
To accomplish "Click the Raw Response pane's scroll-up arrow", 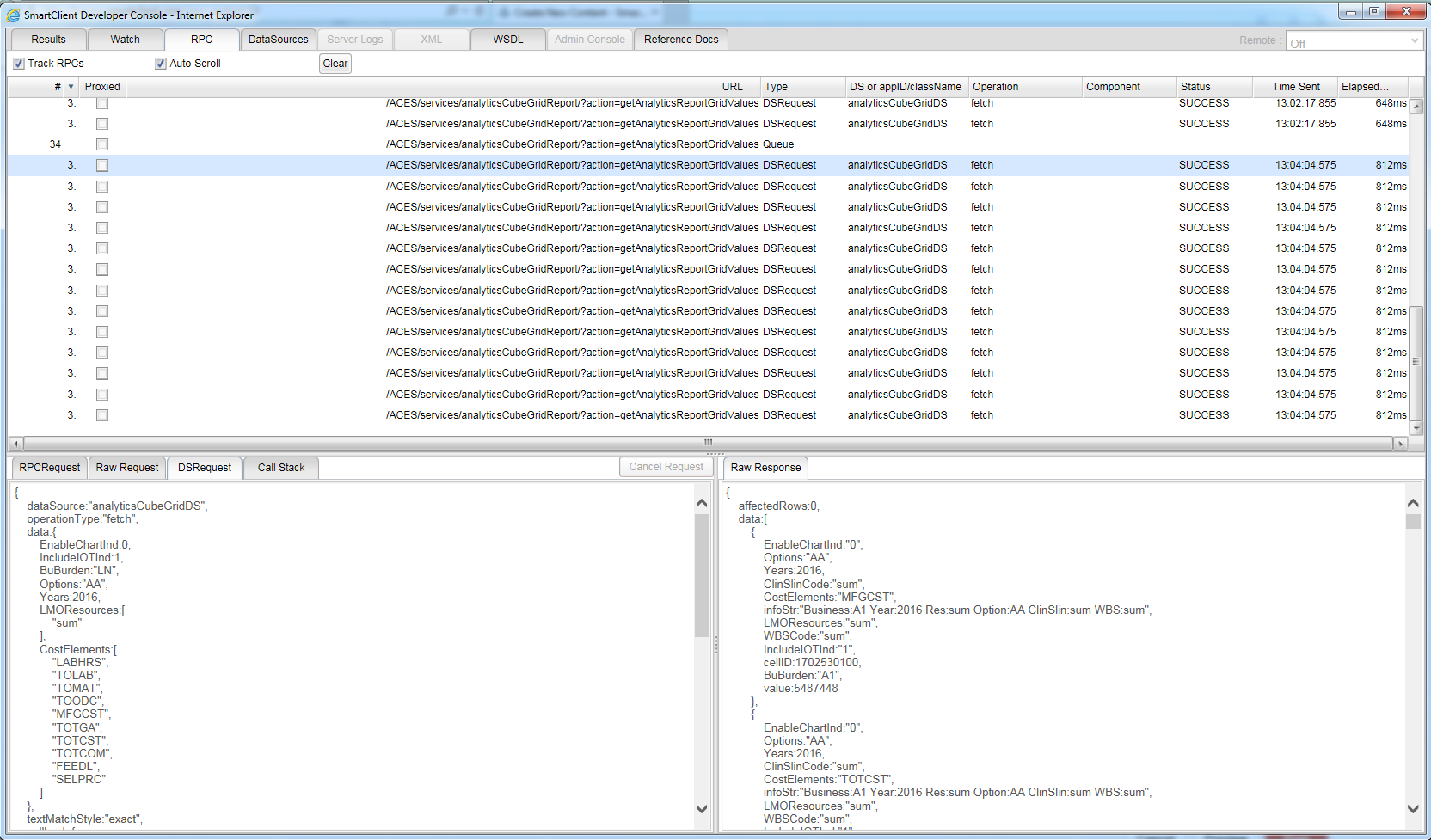I will pyautogui.click(x=1413, y=503).
